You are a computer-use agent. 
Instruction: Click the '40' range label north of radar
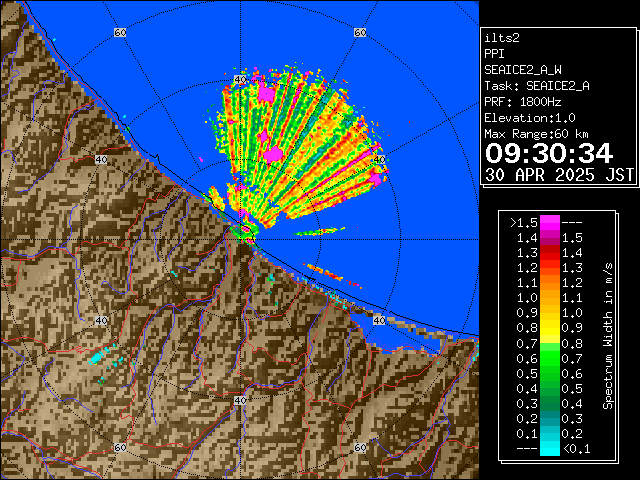240,79
